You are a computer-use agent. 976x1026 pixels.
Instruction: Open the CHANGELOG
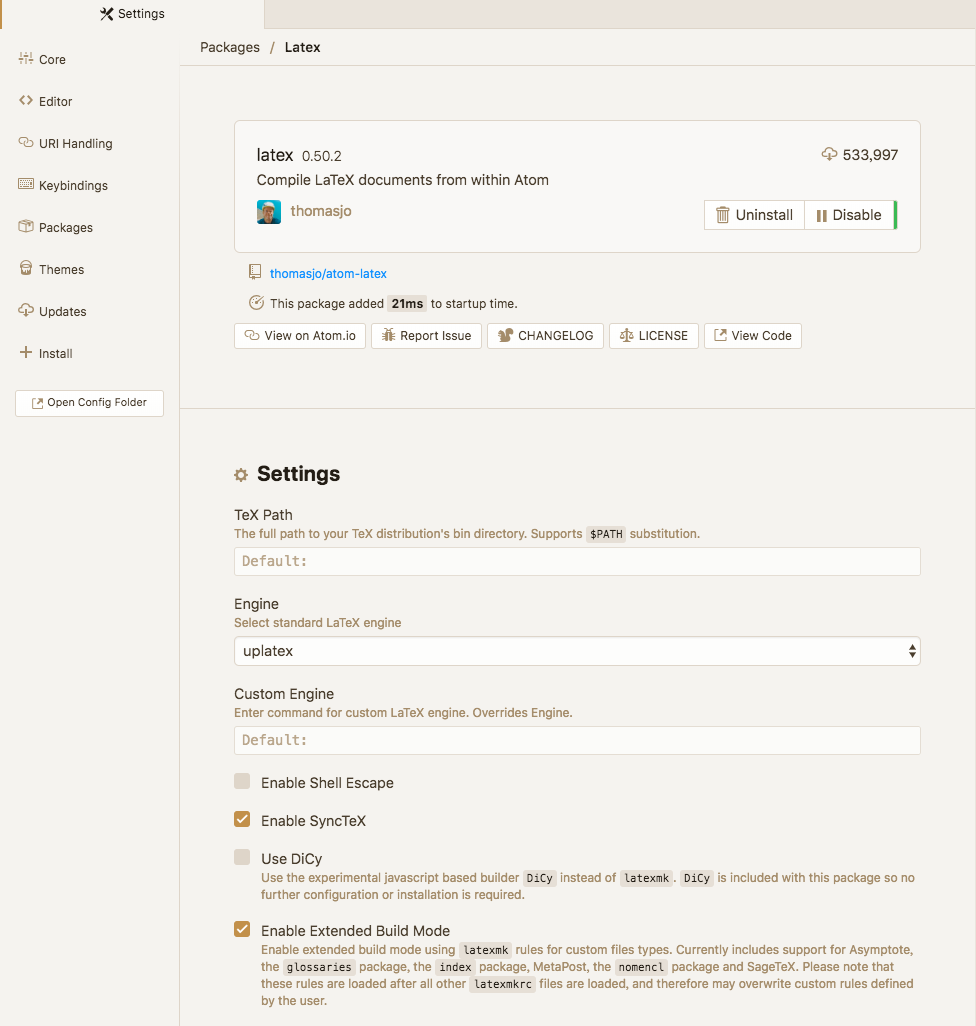546,336
